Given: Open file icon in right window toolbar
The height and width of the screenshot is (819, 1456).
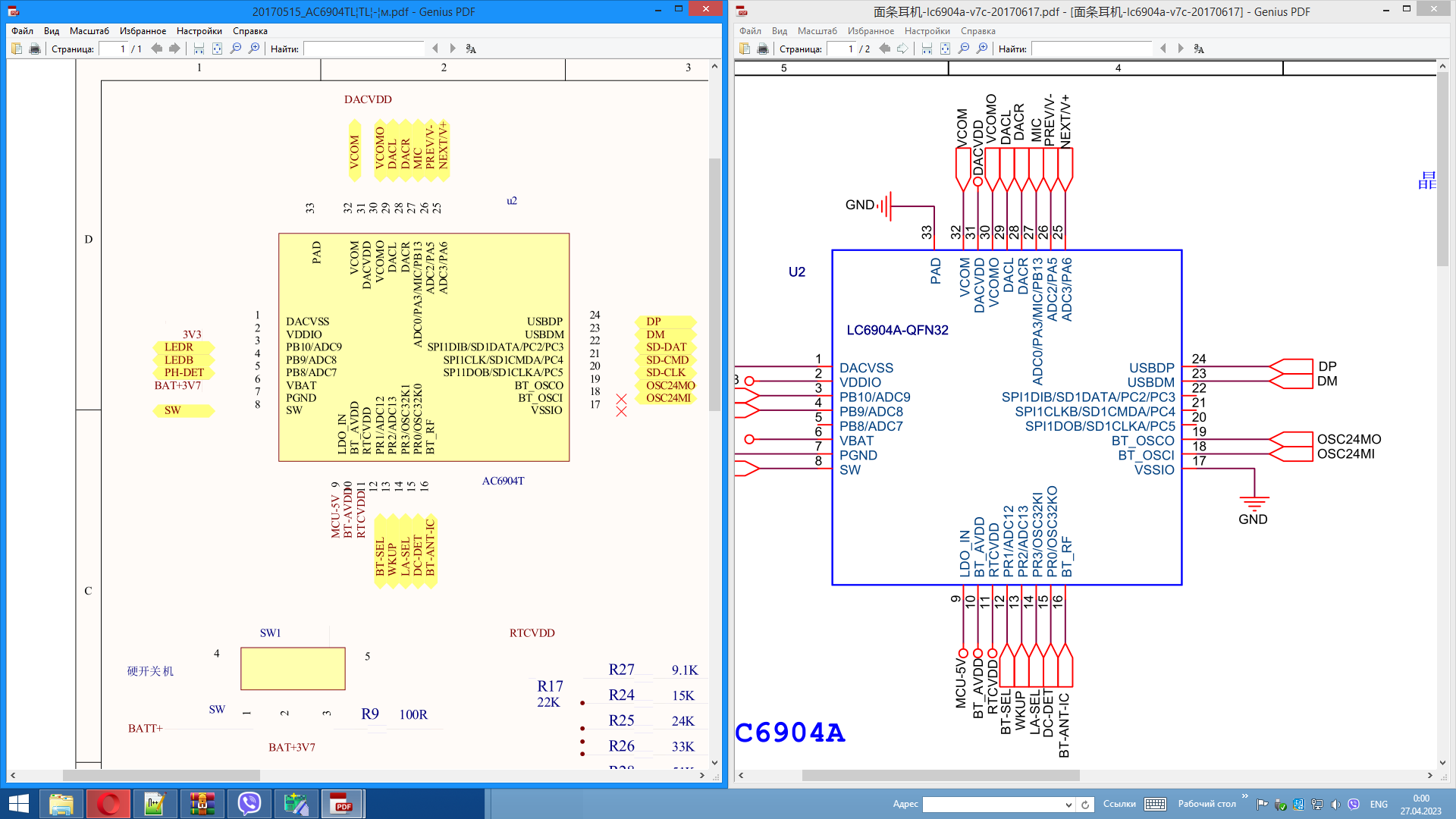Looking at the screenshot, I should [x=745, y=49].
